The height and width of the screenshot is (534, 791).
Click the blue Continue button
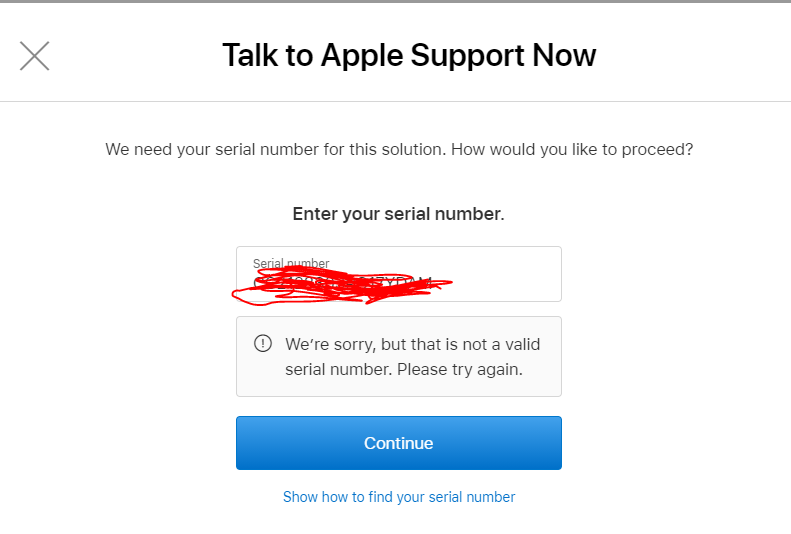point(399,443)
